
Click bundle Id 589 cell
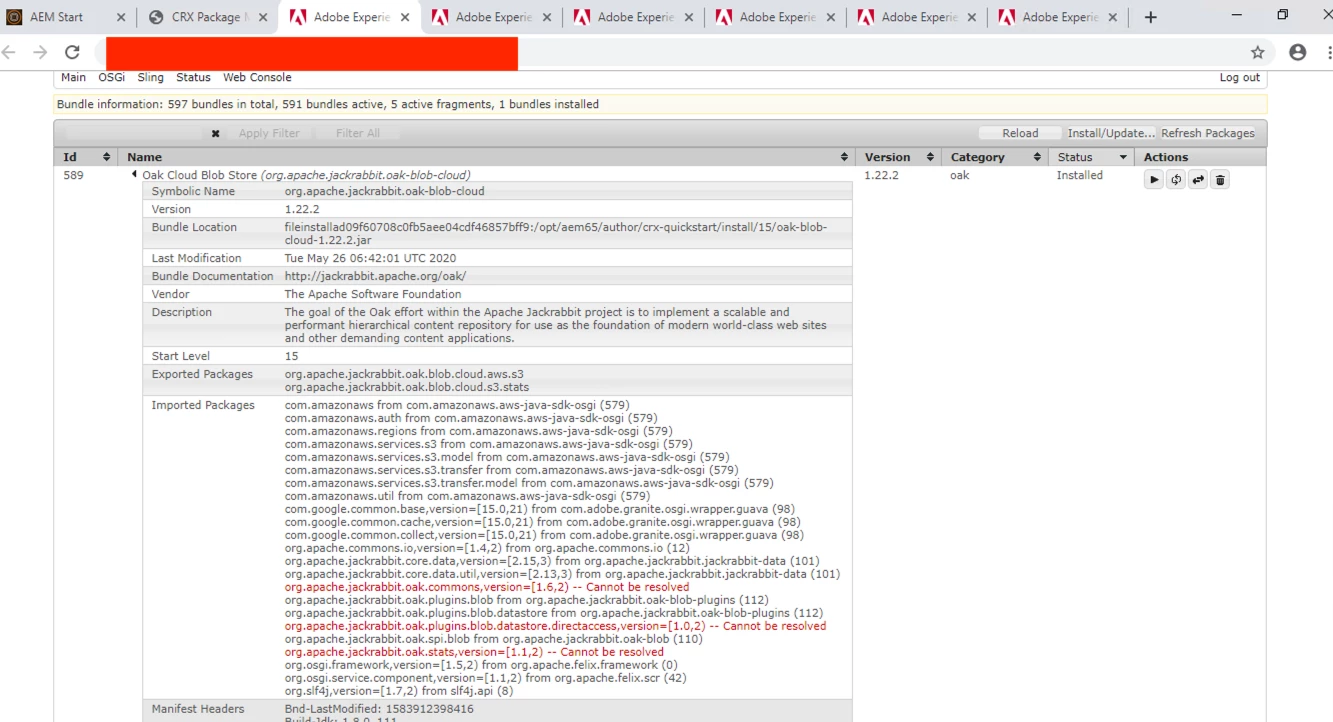[73, 175]
